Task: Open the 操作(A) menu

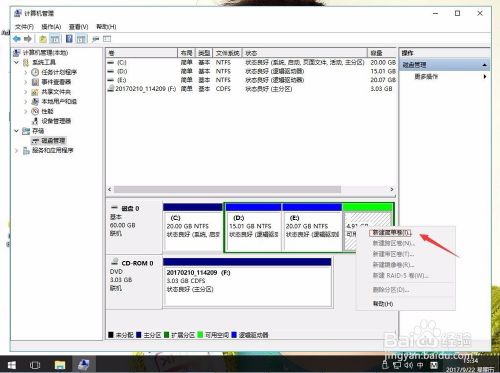Action: point(51,27)
